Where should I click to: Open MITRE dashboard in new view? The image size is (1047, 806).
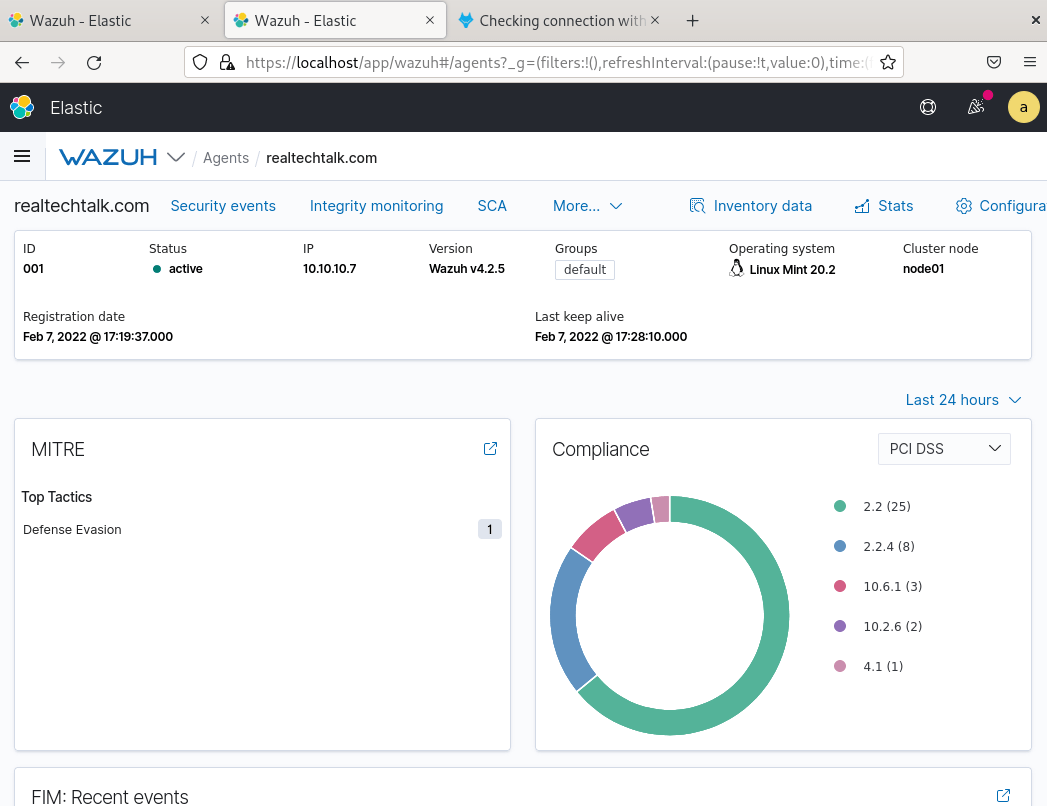click(x=490, y=449)
